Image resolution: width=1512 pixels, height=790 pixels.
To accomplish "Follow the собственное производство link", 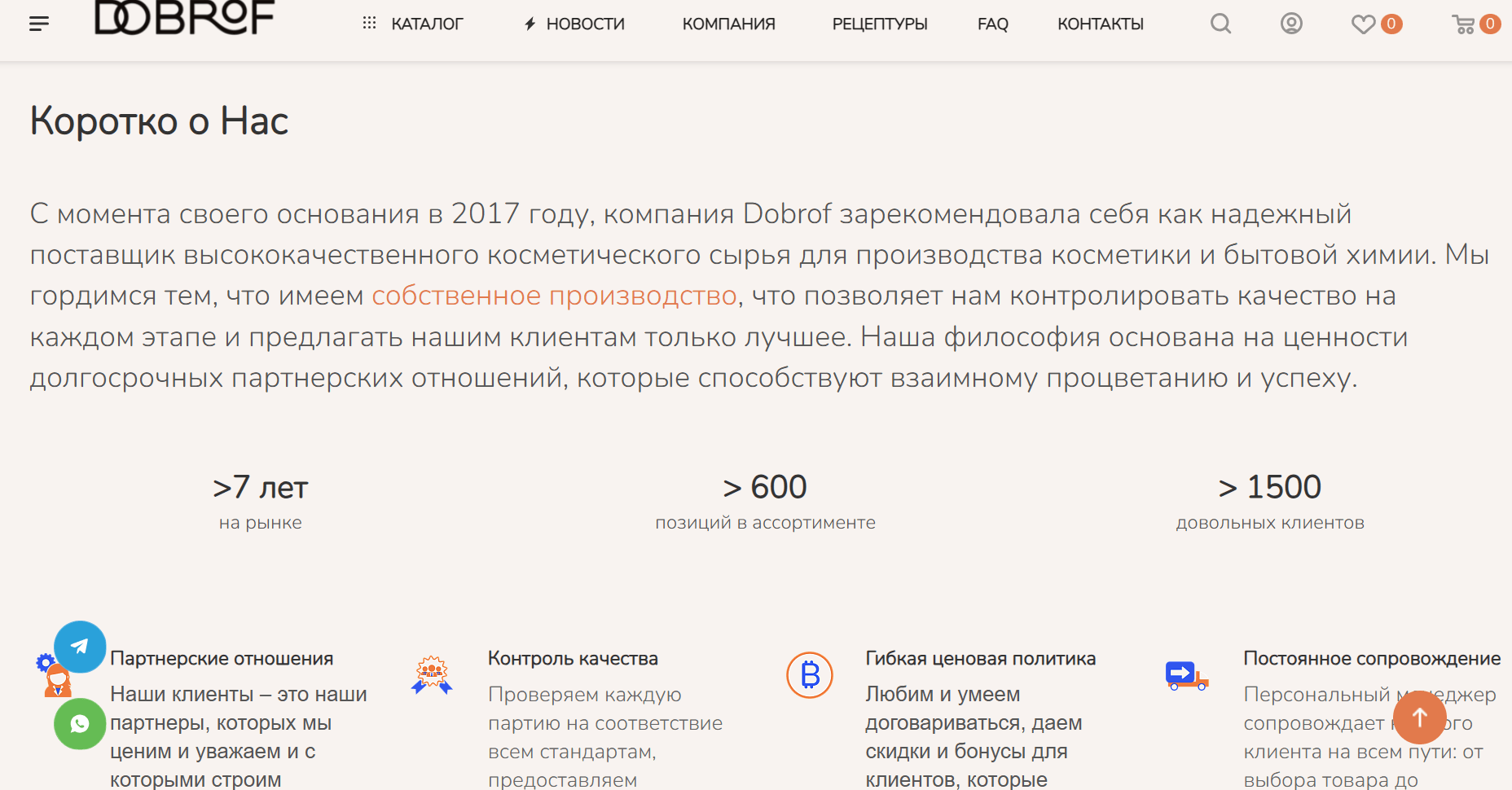I will (555, 296).
